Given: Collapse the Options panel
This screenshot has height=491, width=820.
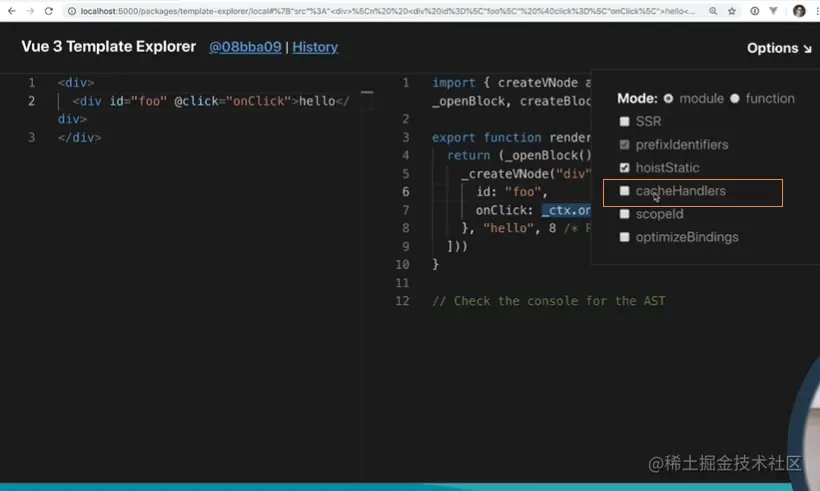Looking at the screenshot, I should pyautogui.click(x=779, y=48).
